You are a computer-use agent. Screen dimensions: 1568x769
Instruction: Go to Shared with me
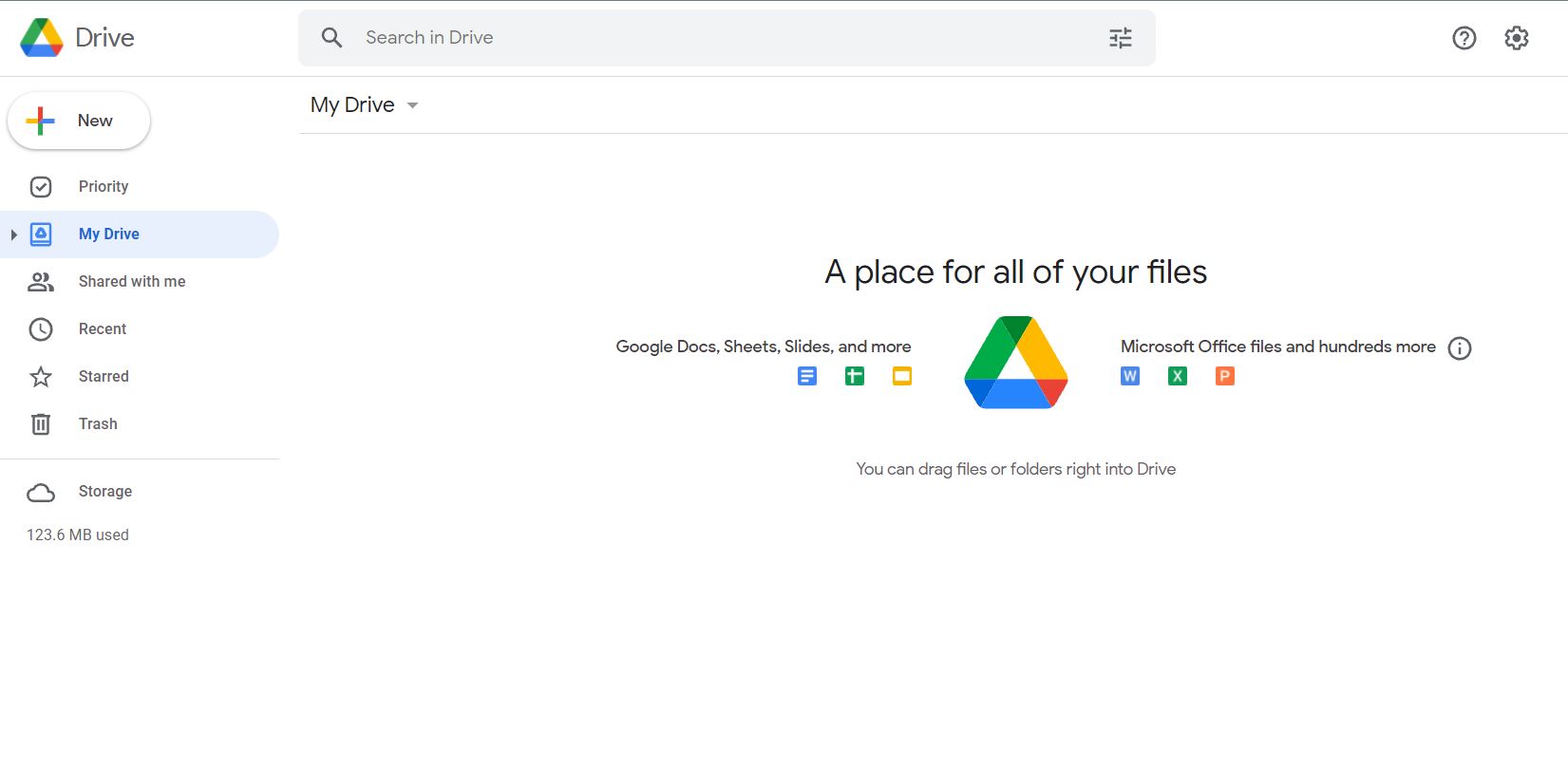[131, 282]
